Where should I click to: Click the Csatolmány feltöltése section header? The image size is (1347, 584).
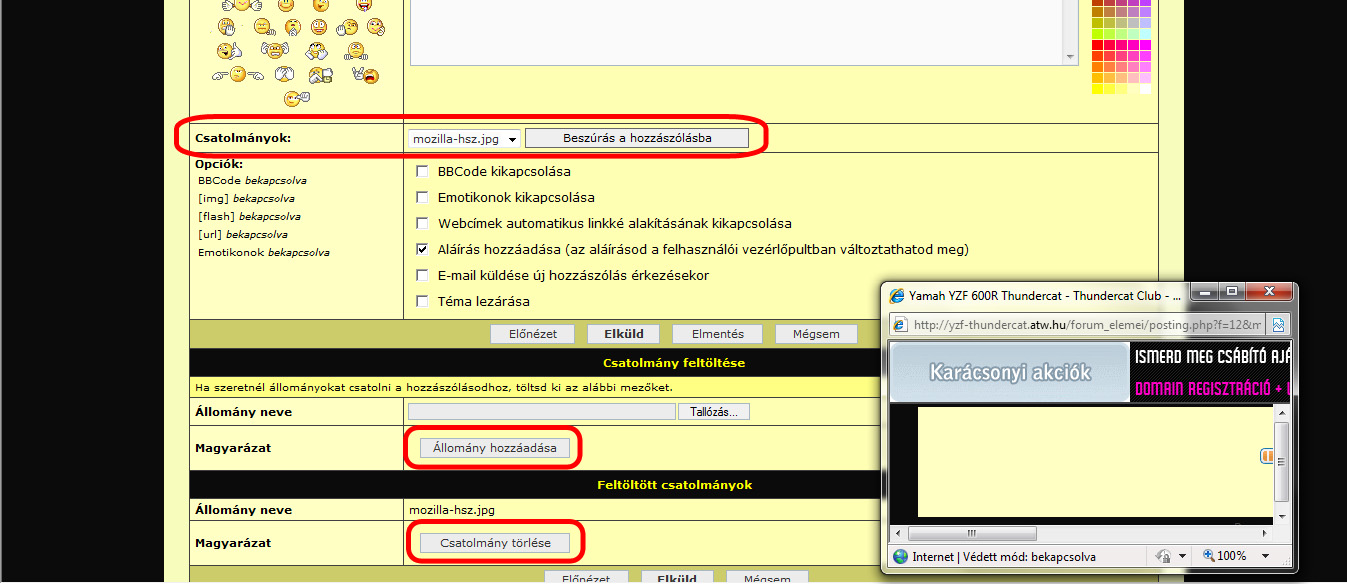point(674,363)
